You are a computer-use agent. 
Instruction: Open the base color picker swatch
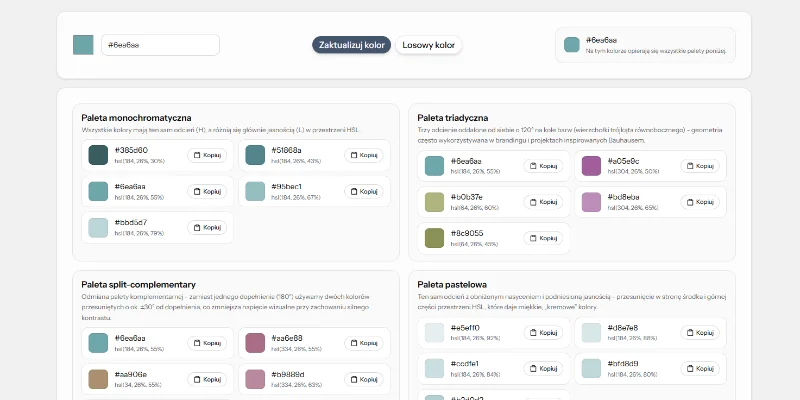click(83, 45)
